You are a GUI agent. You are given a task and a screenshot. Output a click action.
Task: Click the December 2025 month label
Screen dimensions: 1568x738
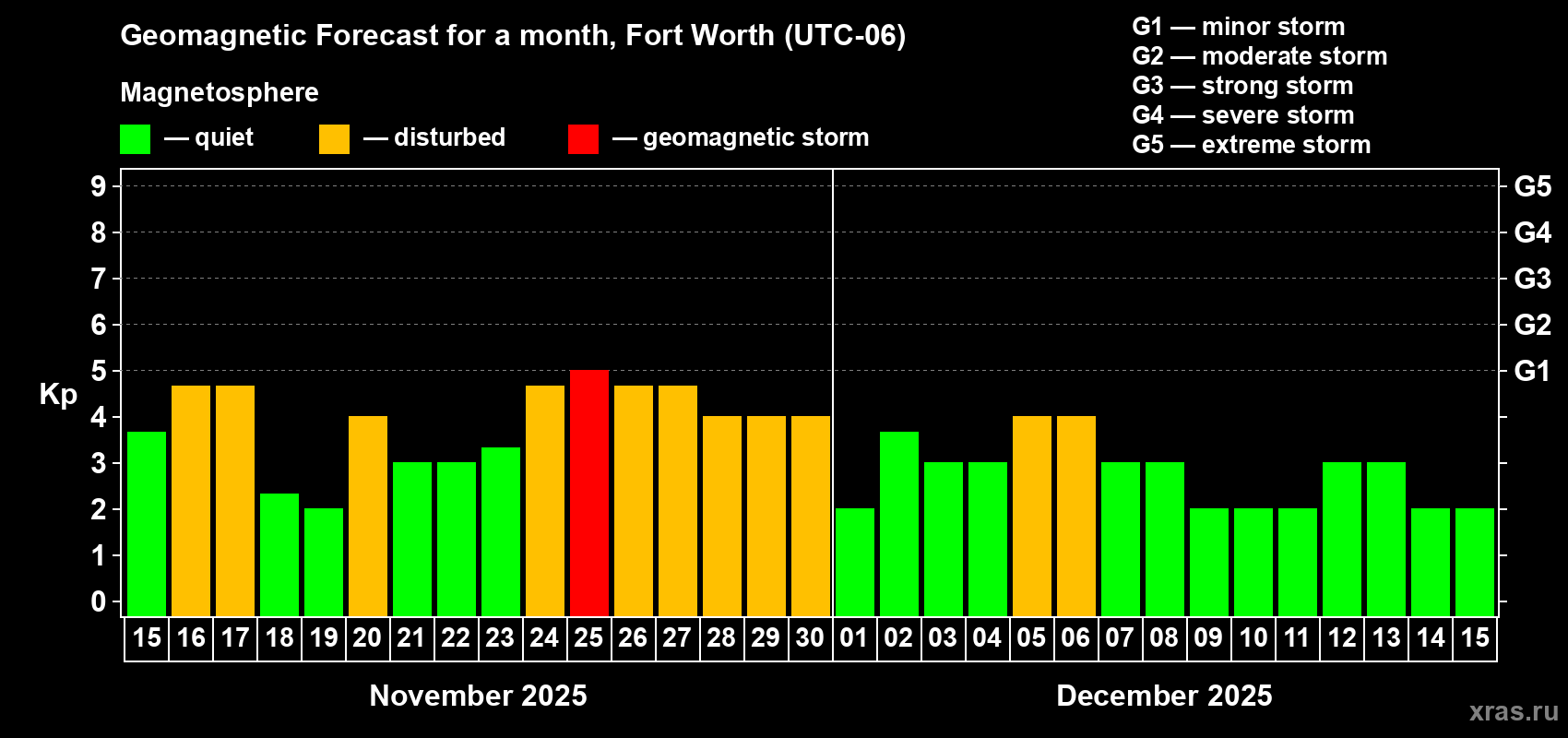(1164, 696)
